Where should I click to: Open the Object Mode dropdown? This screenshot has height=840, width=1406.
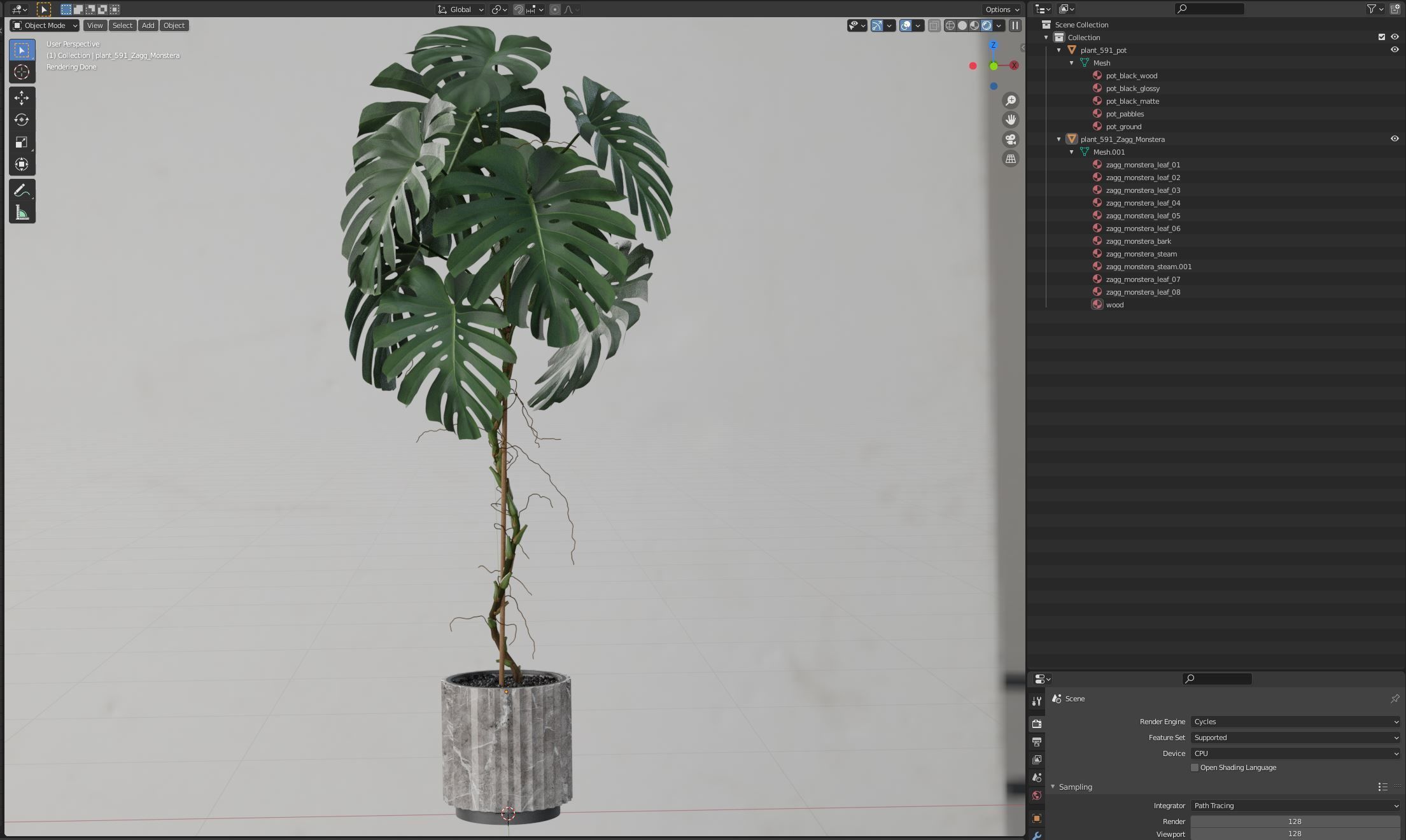[x=45, y=25]
